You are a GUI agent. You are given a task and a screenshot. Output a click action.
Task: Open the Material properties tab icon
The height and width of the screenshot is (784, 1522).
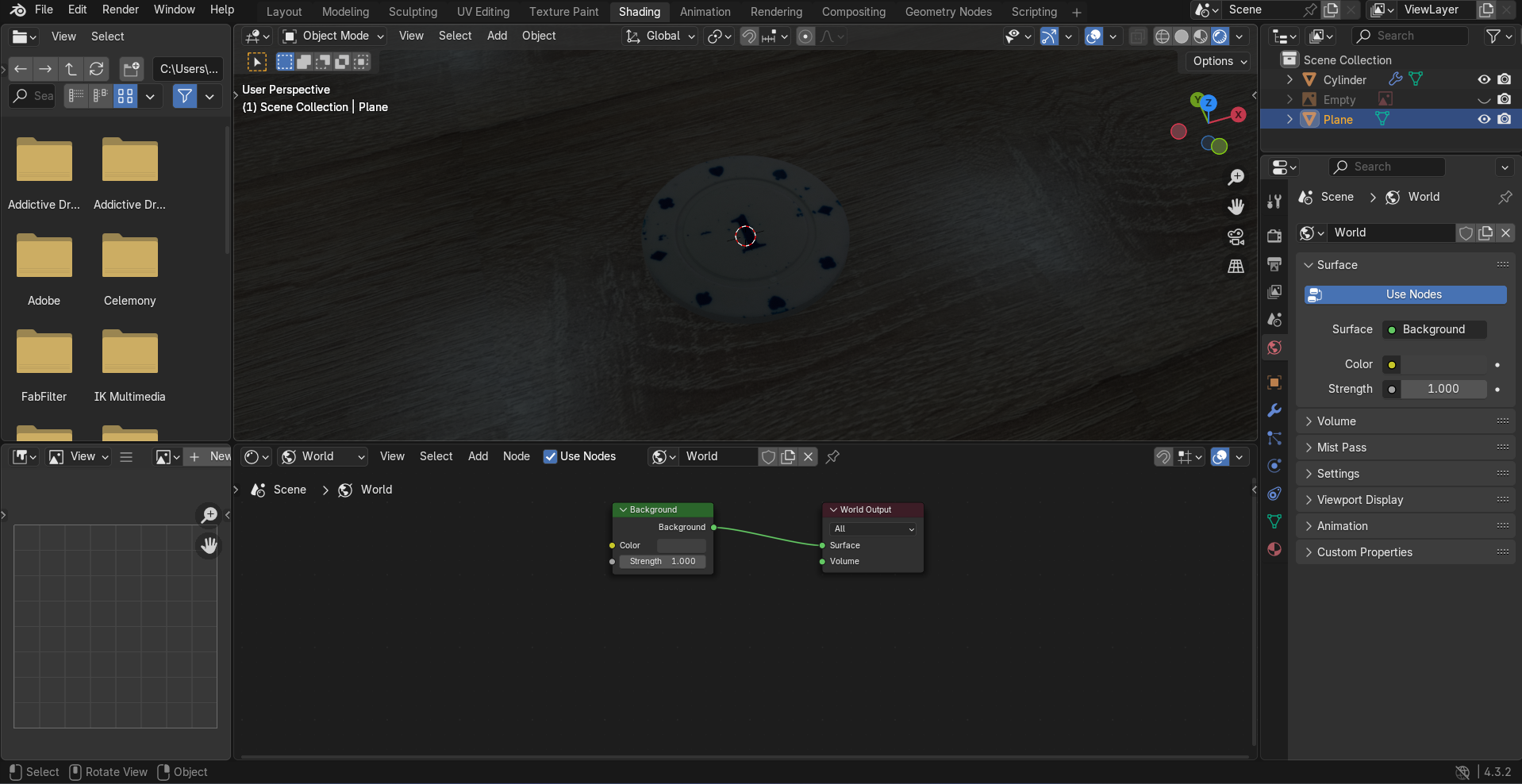pyautogui.click(x=1274, y=549)
